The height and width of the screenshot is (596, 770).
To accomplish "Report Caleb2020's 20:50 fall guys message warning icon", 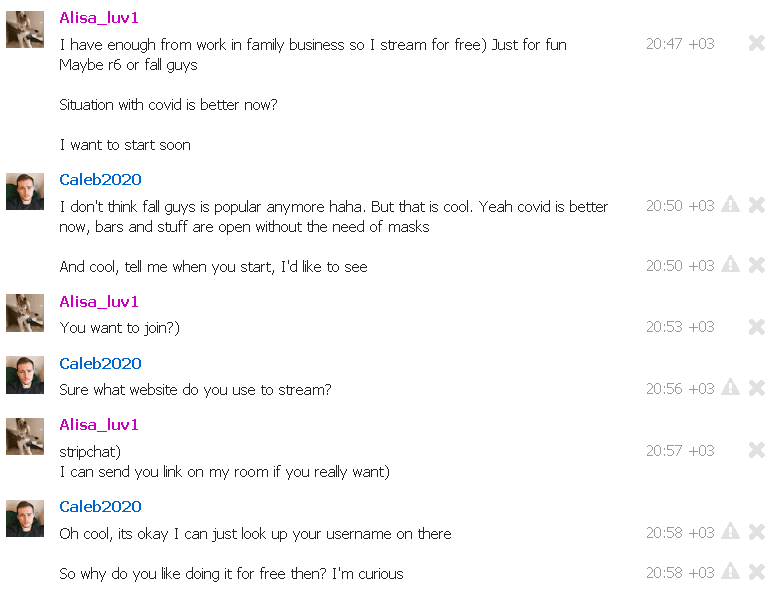I will pos(731,204).
